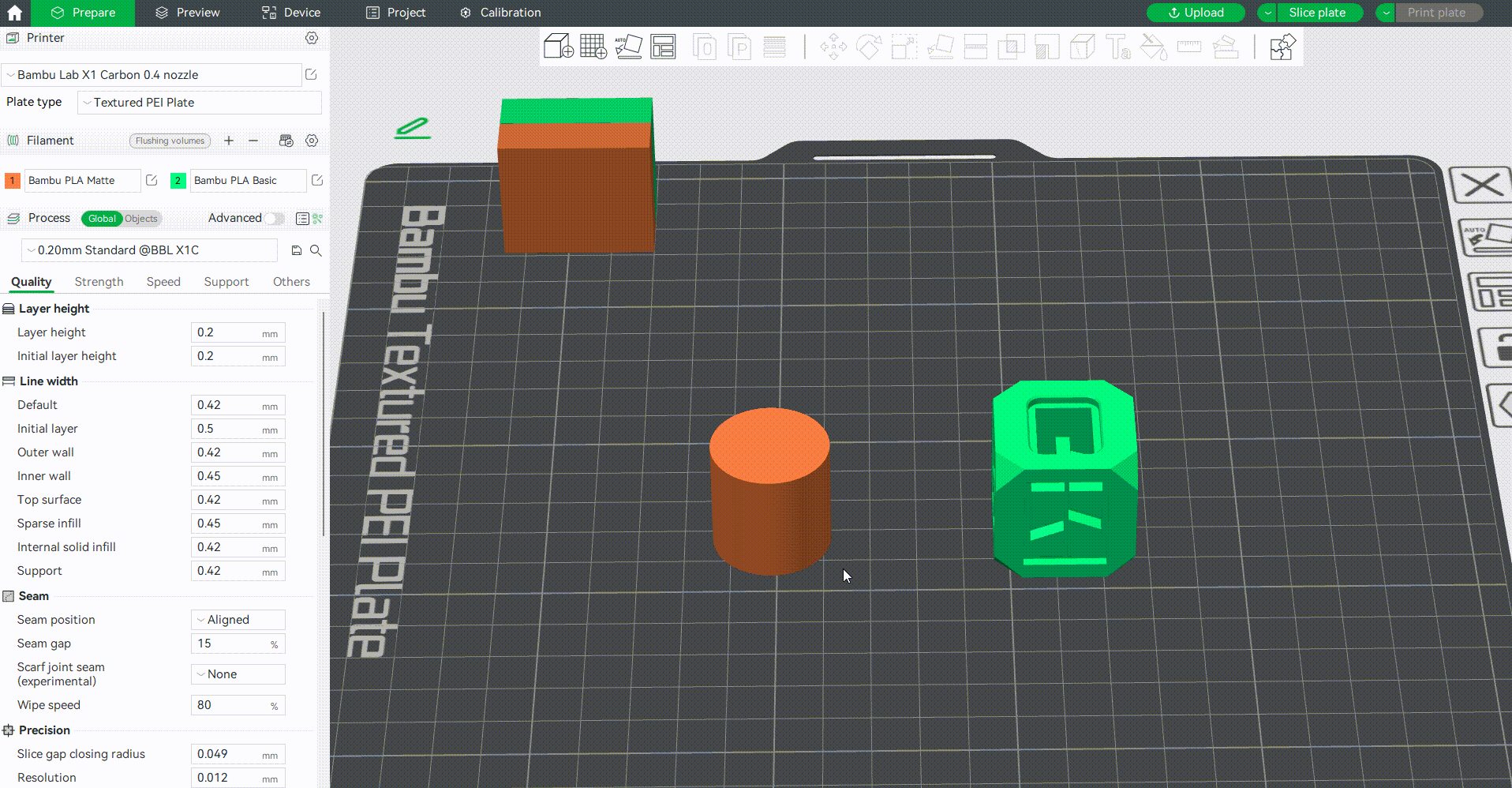Image resolution: width=1512 pixels, height=788 pixels.
Task: Open the Seam painting tool
Action: click(1082, 47)
